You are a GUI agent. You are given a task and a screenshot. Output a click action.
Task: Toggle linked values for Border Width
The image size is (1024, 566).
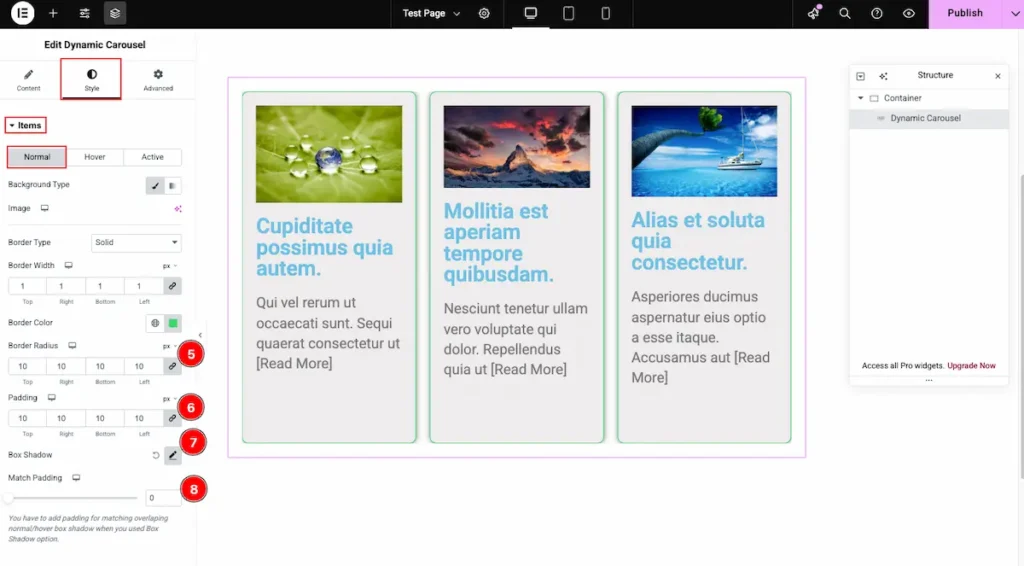pyautogui.click(x=172, y=286)
